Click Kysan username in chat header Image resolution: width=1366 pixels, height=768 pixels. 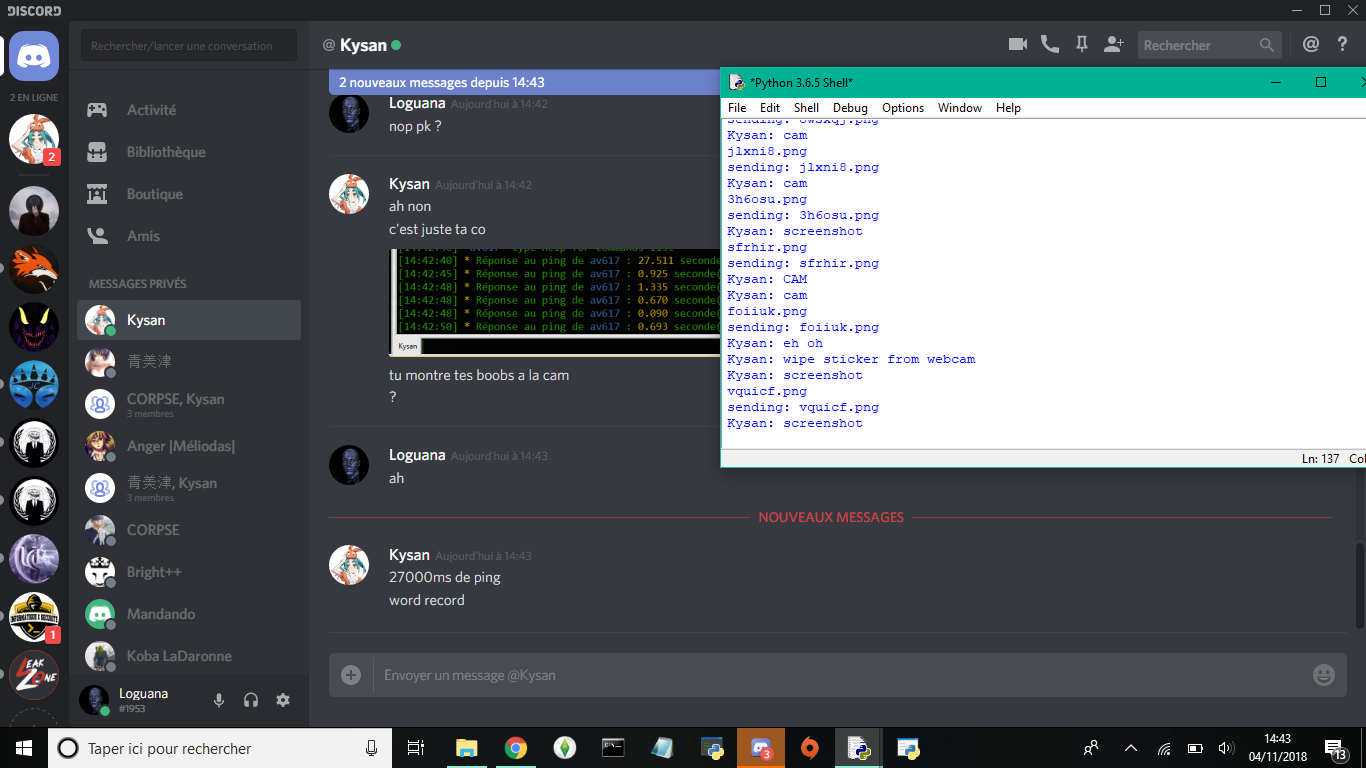[x=363, y=45]
